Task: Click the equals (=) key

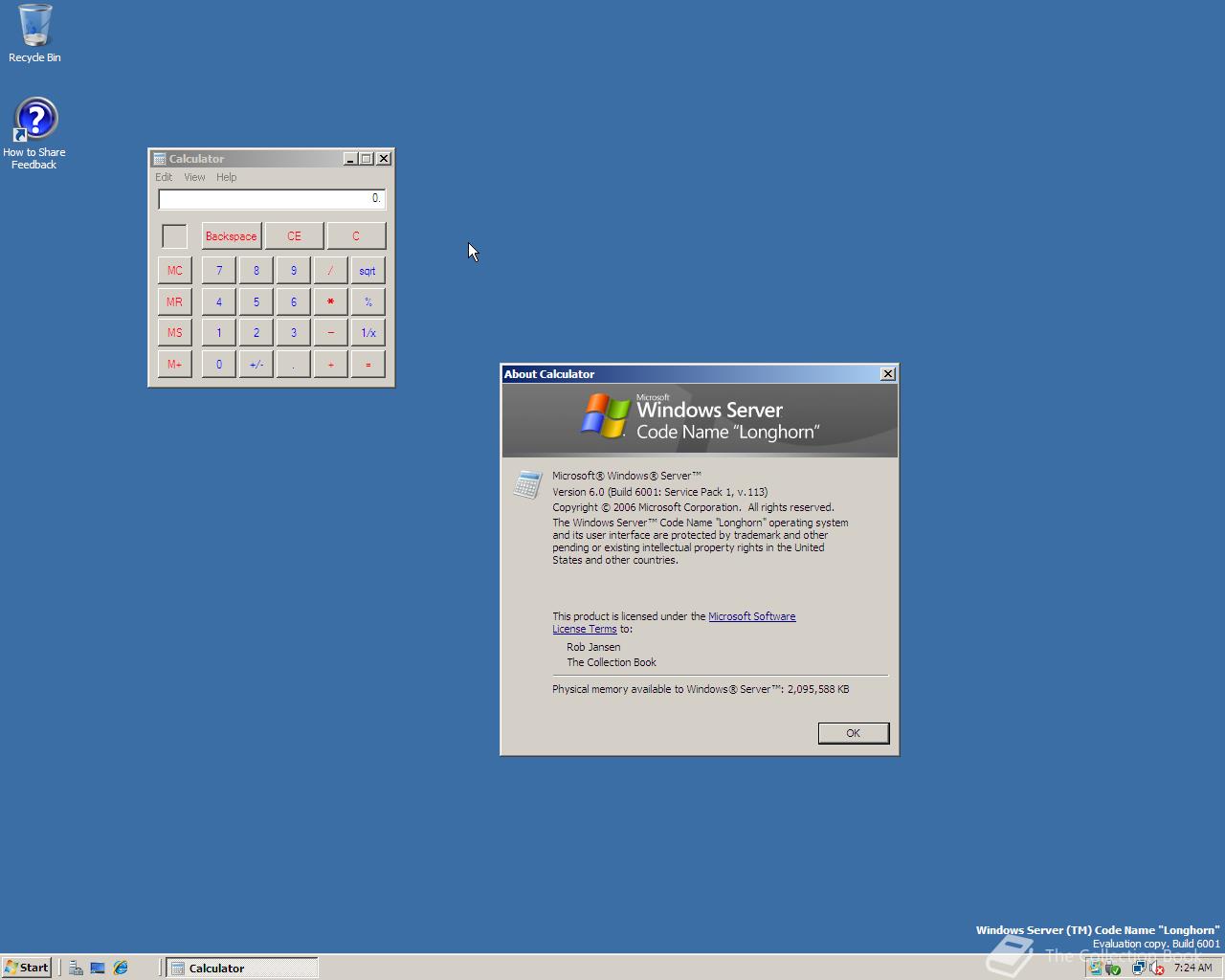Action: (x=368, y=364)
